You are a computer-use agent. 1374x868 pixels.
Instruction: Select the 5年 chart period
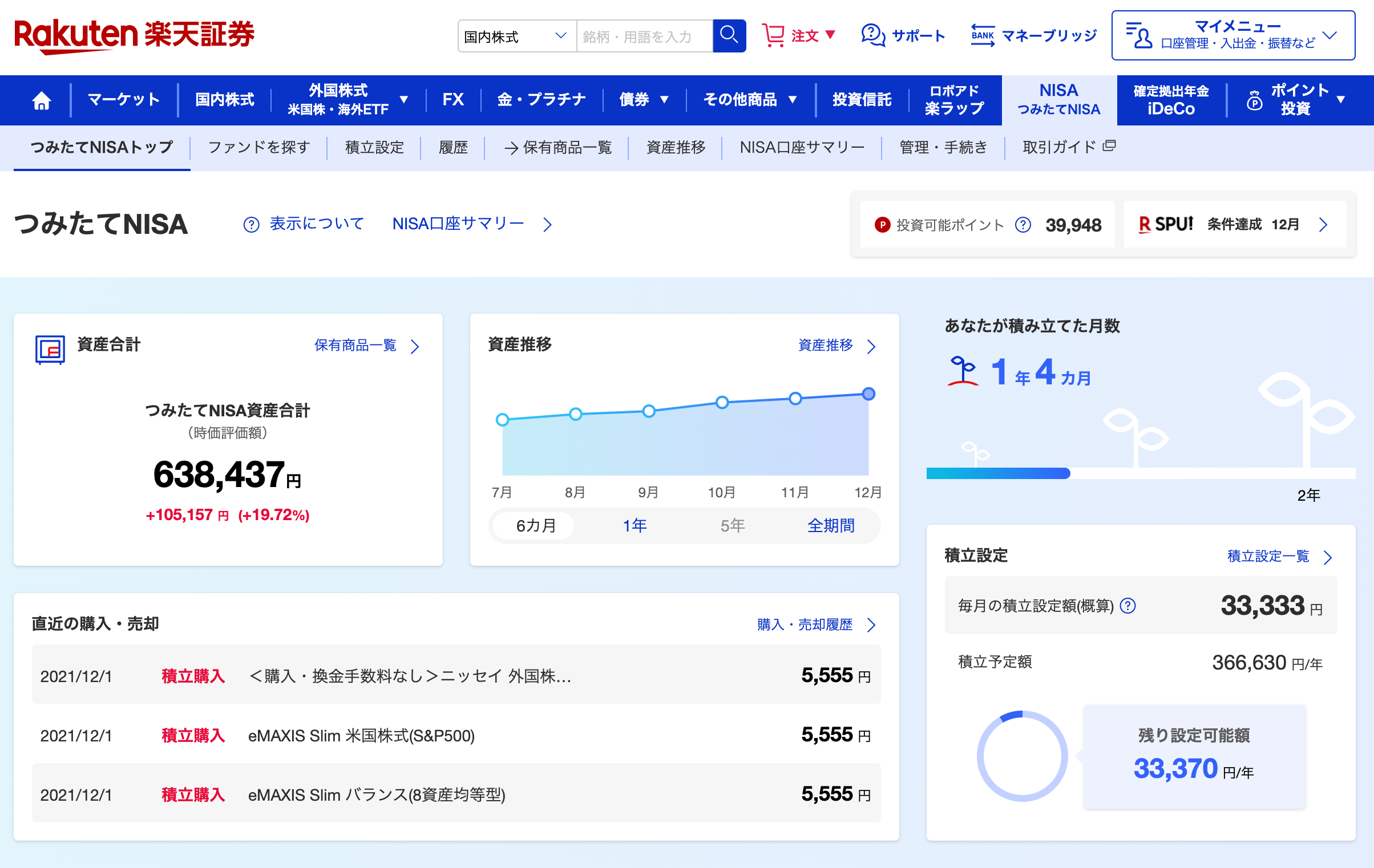click(x=733, y=525)
